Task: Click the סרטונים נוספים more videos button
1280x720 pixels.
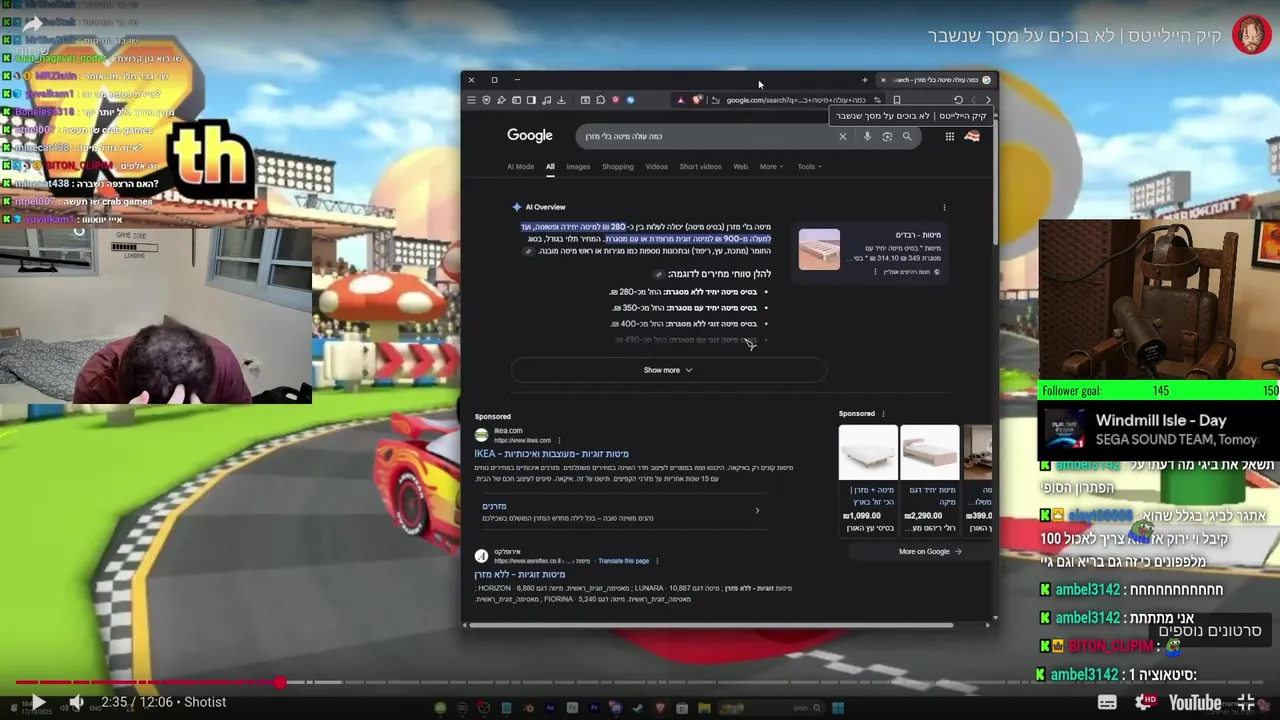Action: (x=1210, y=630)
